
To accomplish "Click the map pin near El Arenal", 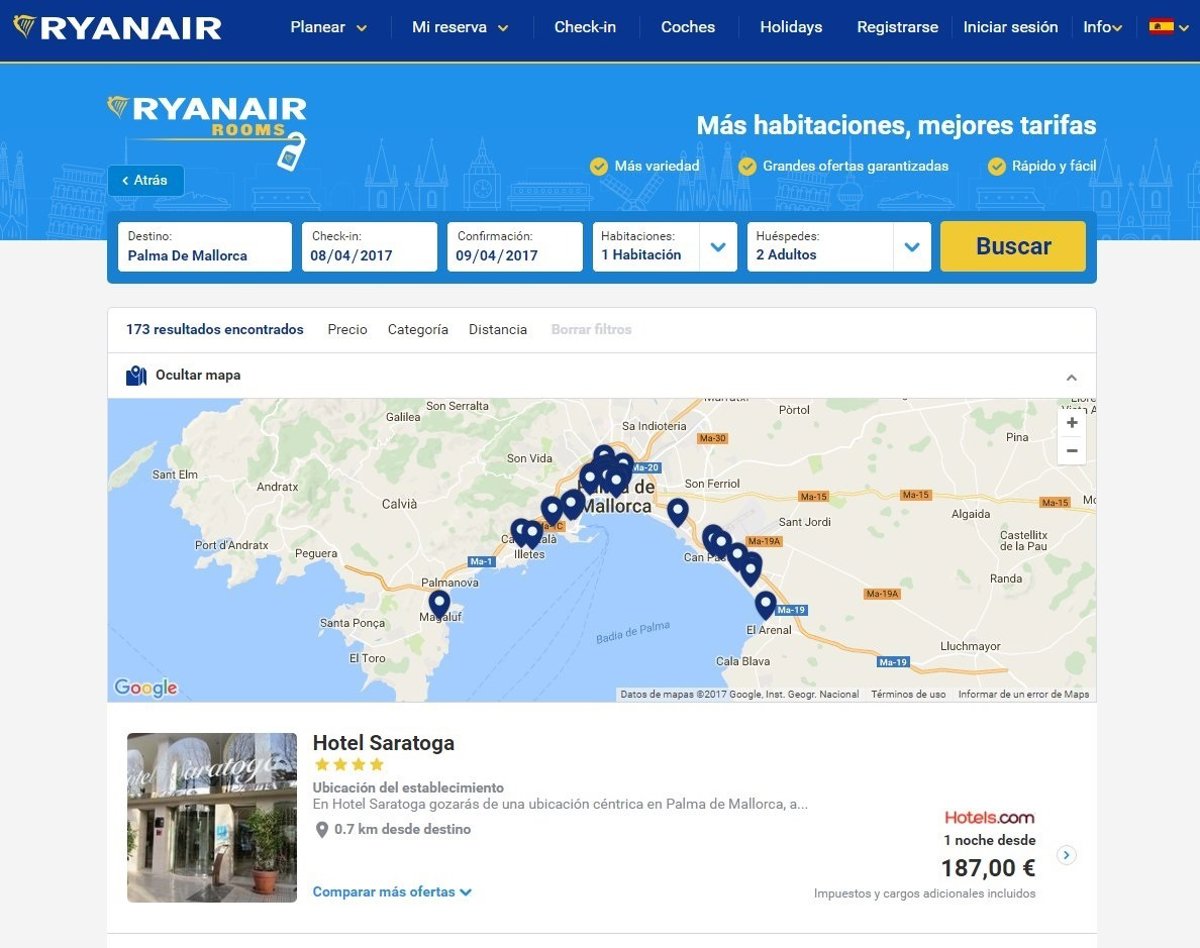I will pyautogui.click(x=765, y=604).
